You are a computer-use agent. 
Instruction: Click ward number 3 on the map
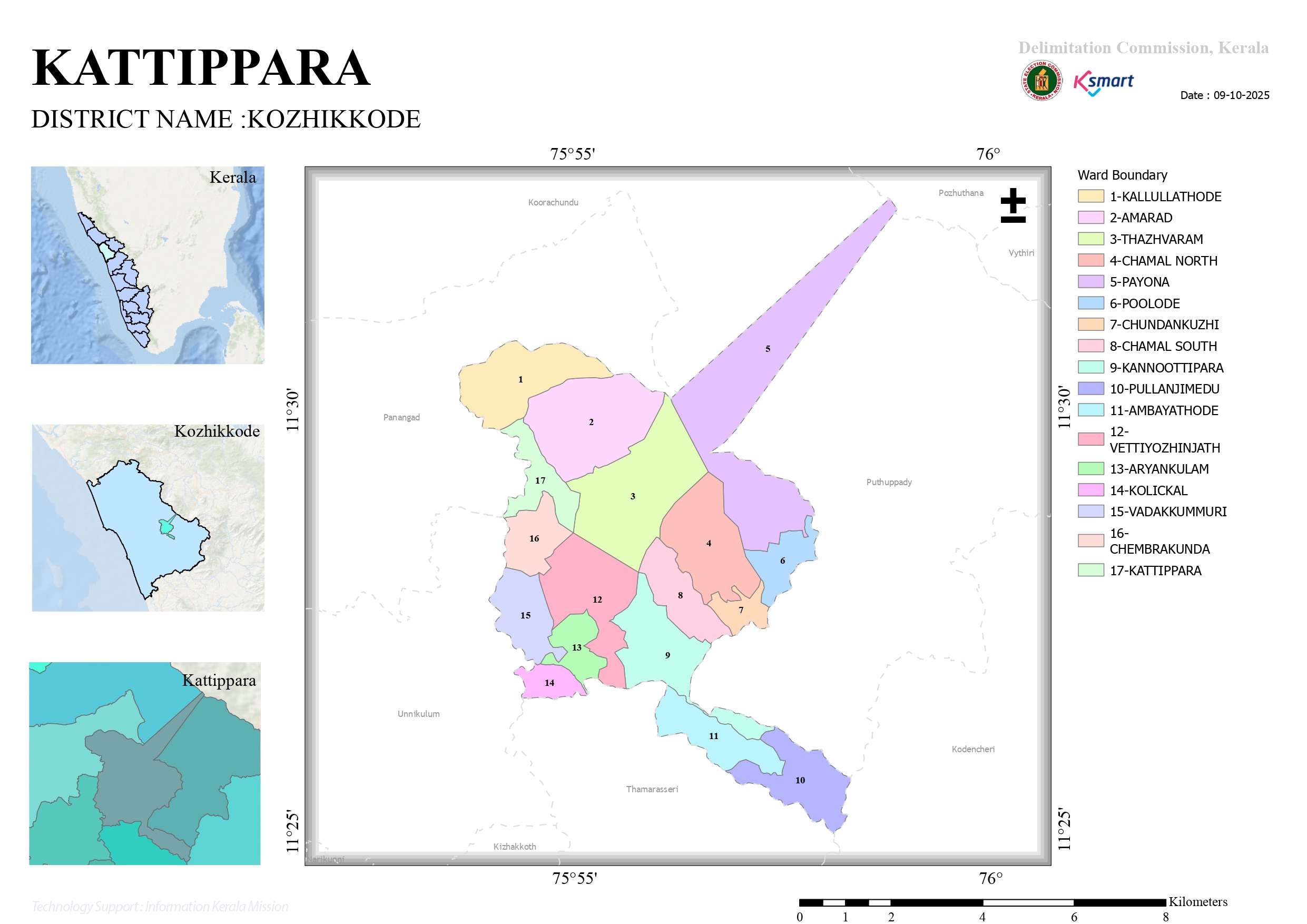pos(633,496)
